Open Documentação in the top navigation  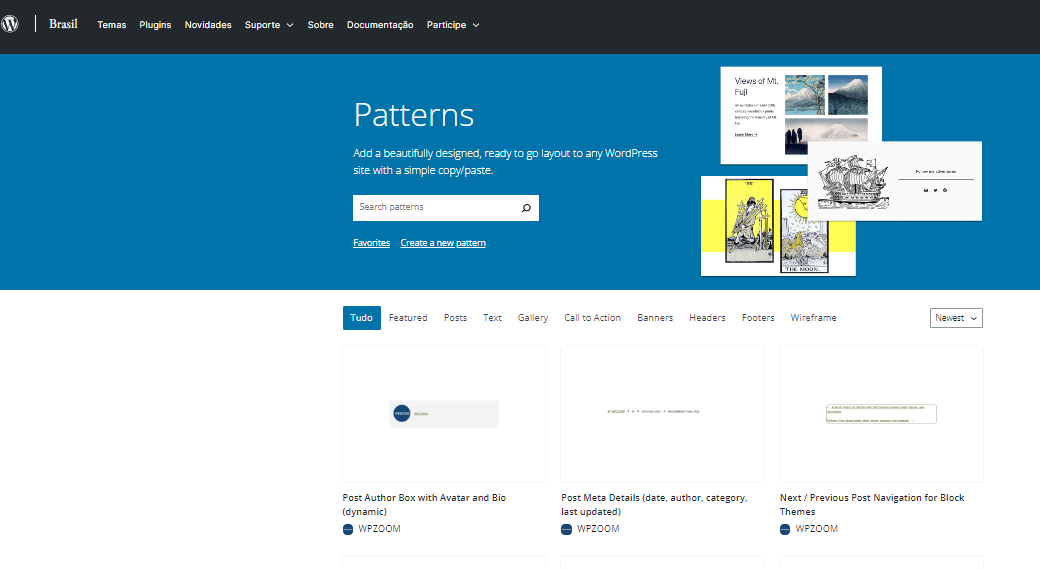[x=380, y=25]
